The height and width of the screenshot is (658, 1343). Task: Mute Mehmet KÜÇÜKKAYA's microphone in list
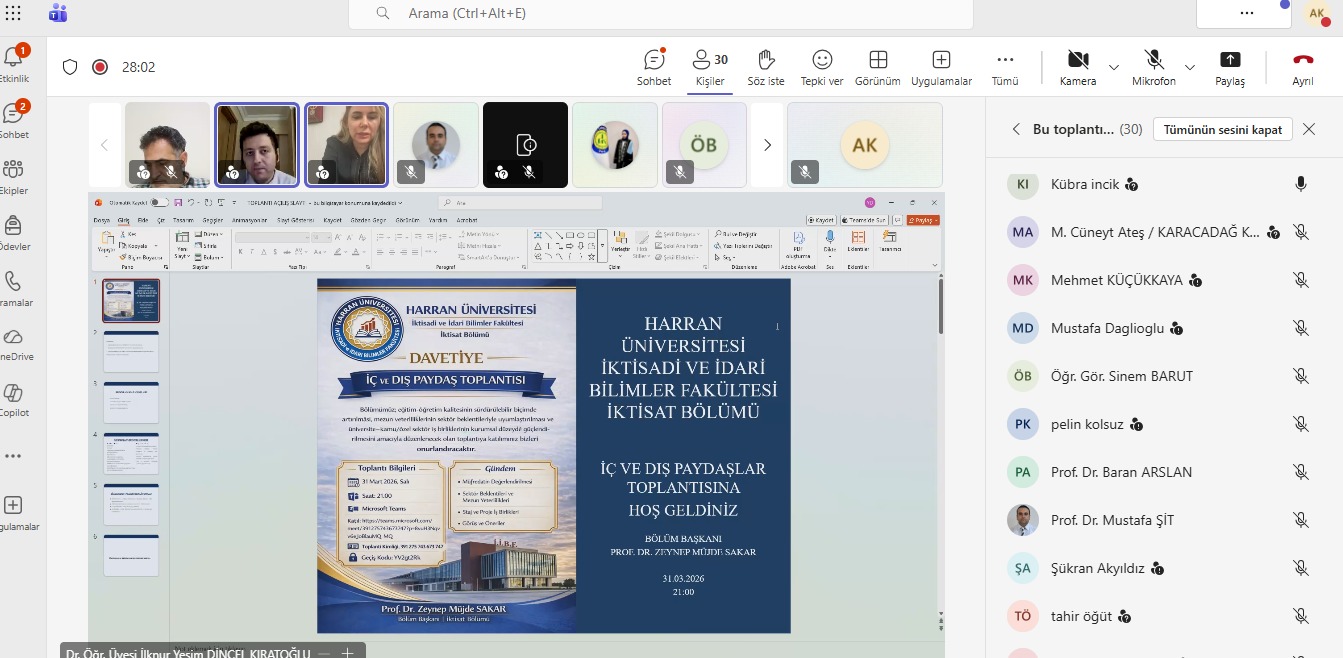coord(1300,280)
